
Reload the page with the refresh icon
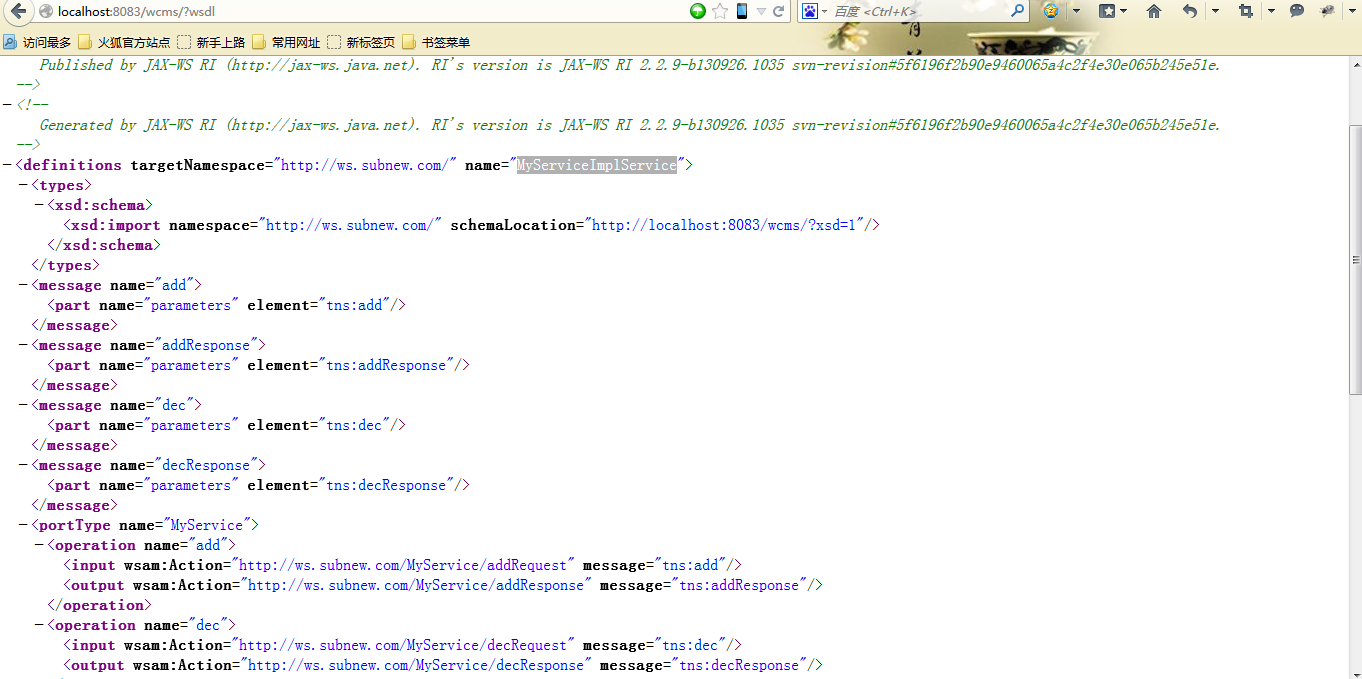pyautogui.click(x=779, y=11)
